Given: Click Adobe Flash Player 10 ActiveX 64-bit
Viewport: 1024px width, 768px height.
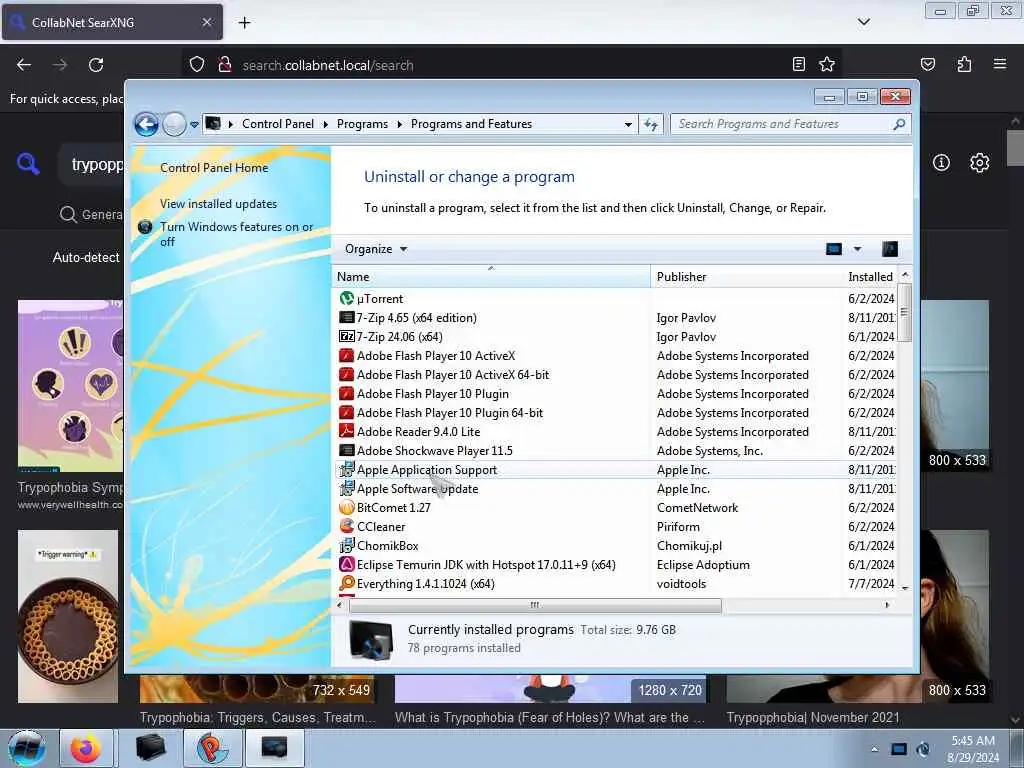Looking at the screenshot, I should tap(453, 375).
